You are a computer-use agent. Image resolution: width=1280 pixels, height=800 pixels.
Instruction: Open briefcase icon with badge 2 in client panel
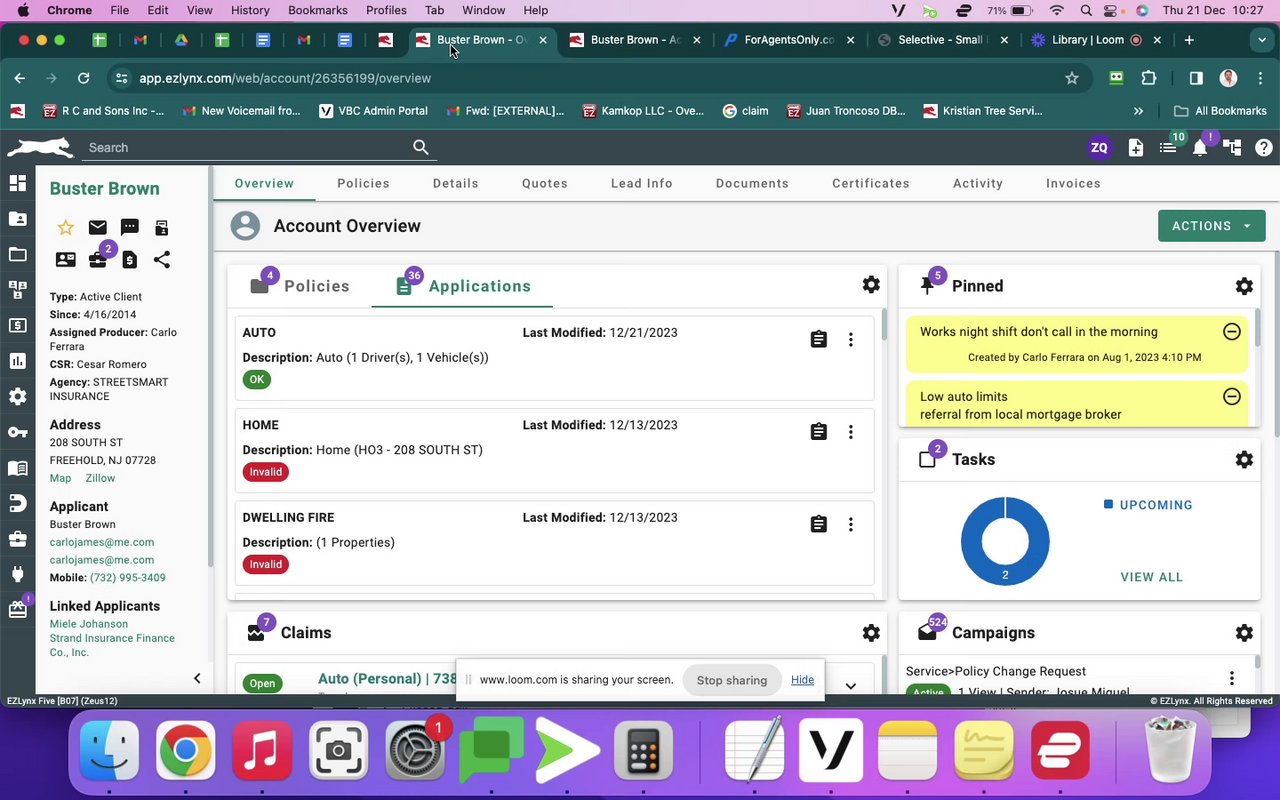coord(97,260)
